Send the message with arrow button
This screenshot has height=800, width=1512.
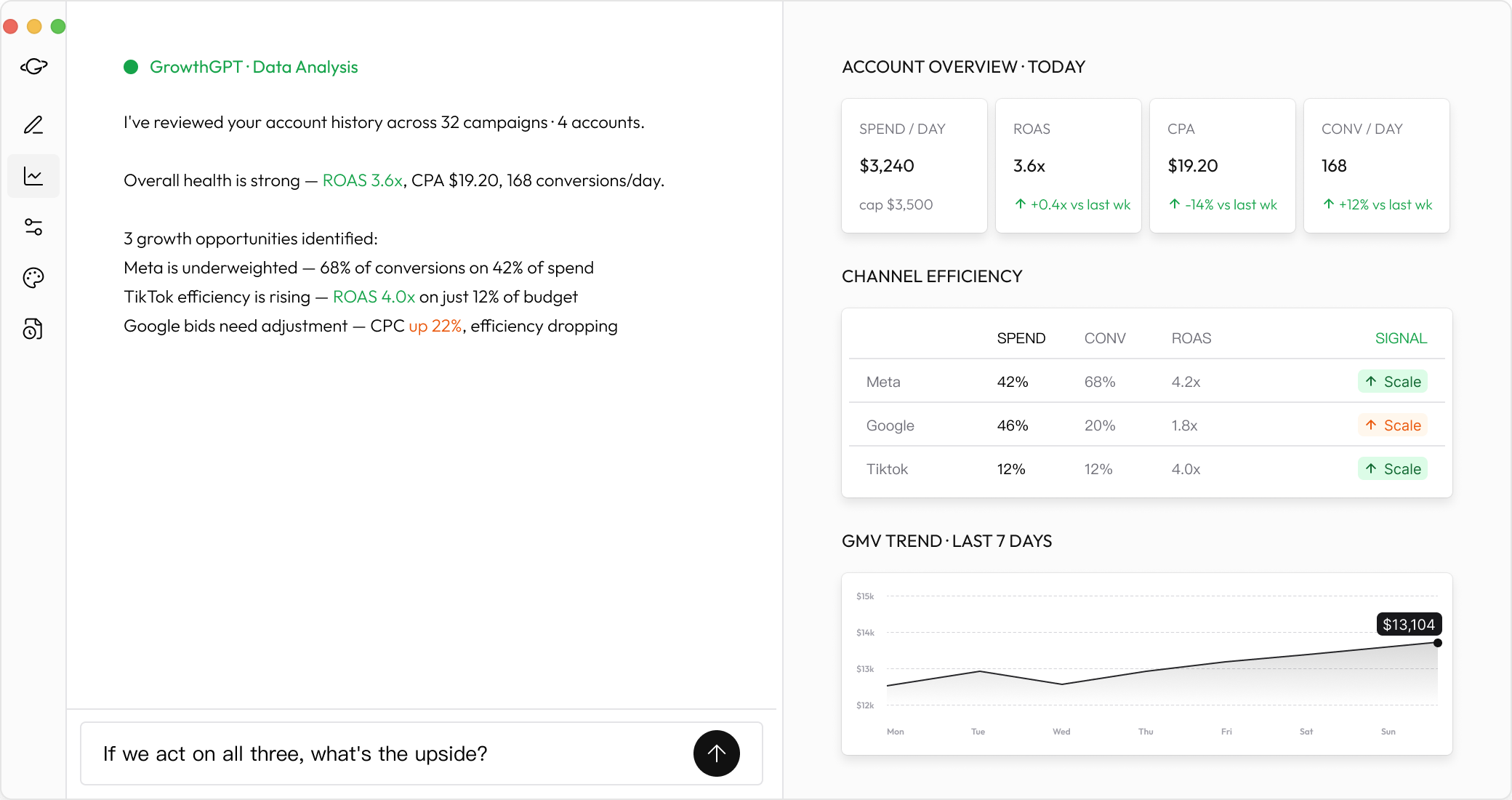pyautogui.click(x=716, y=753)
